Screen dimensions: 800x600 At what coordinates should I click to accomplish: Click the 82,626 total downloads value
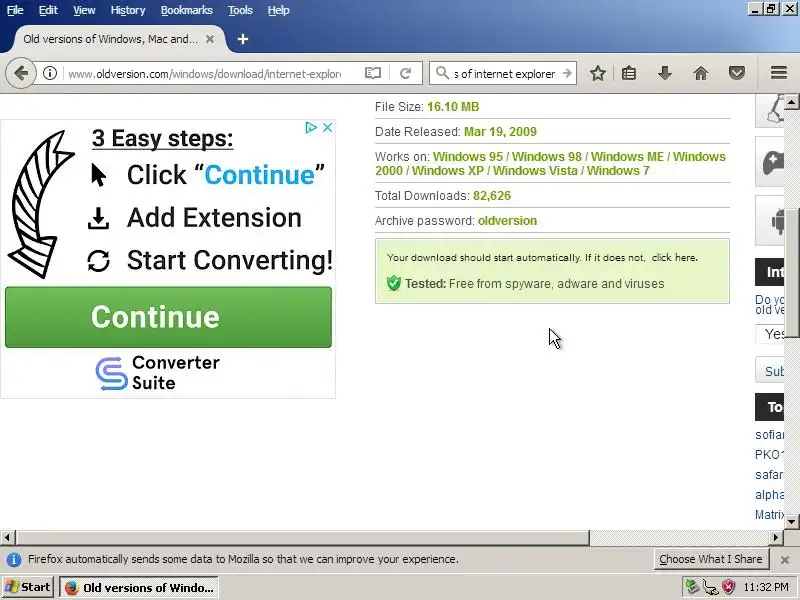[492, 196]
